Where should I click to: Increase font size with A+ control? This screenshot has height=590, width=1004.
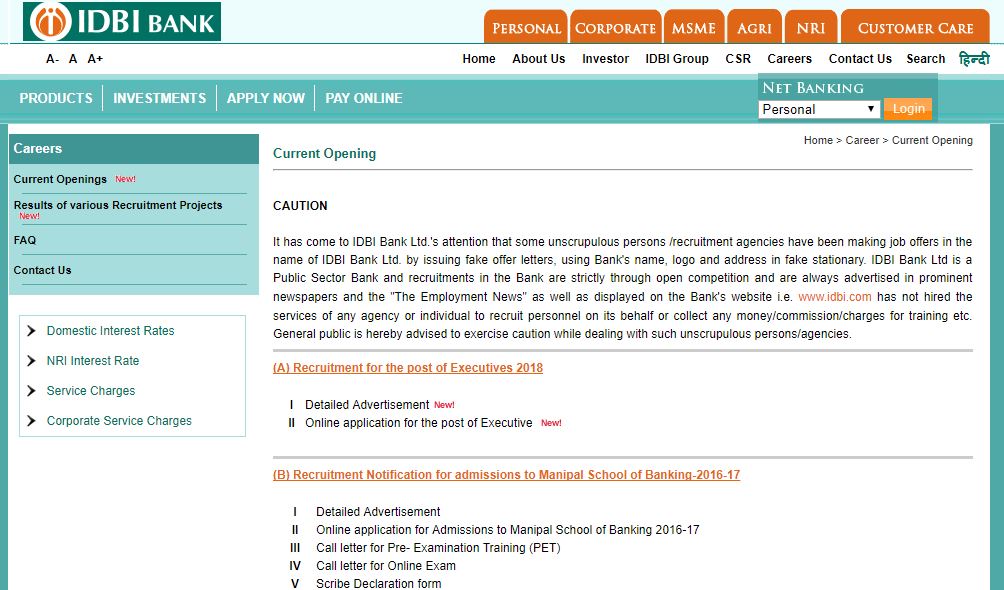point(95,59)
